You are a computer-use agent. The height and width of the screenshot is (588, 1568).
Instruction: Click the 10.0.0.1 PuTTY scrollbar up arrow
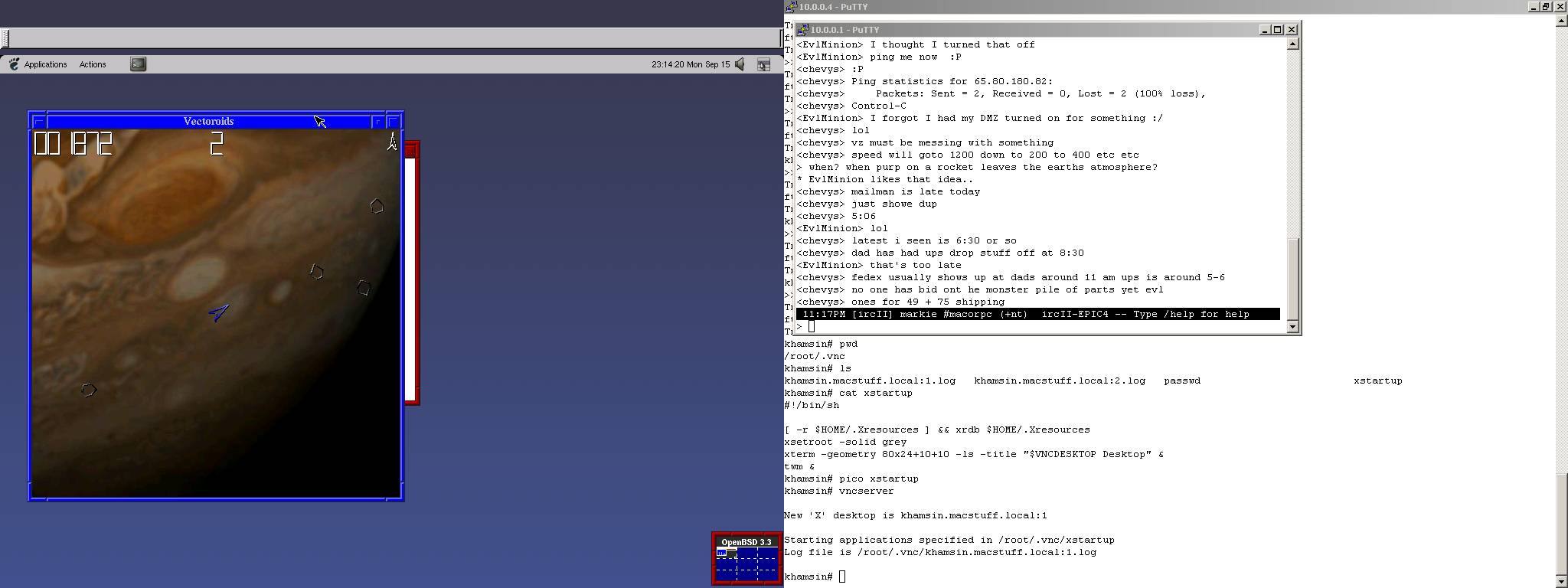tap(1293, 44)
